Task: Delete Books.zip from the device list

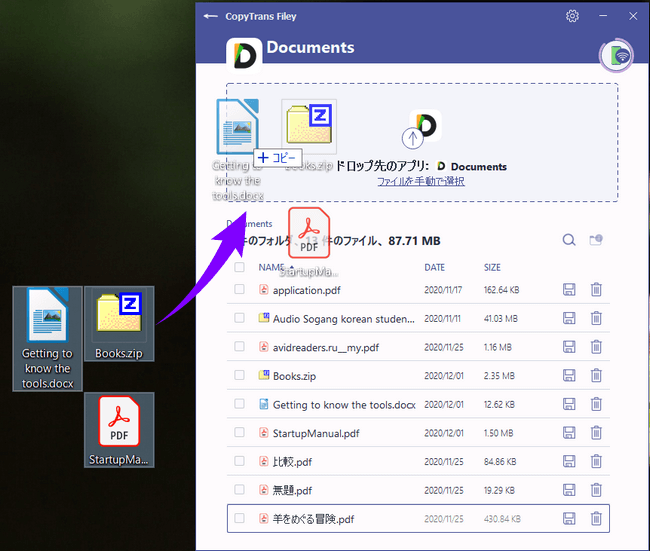Action: click(596, 375)
